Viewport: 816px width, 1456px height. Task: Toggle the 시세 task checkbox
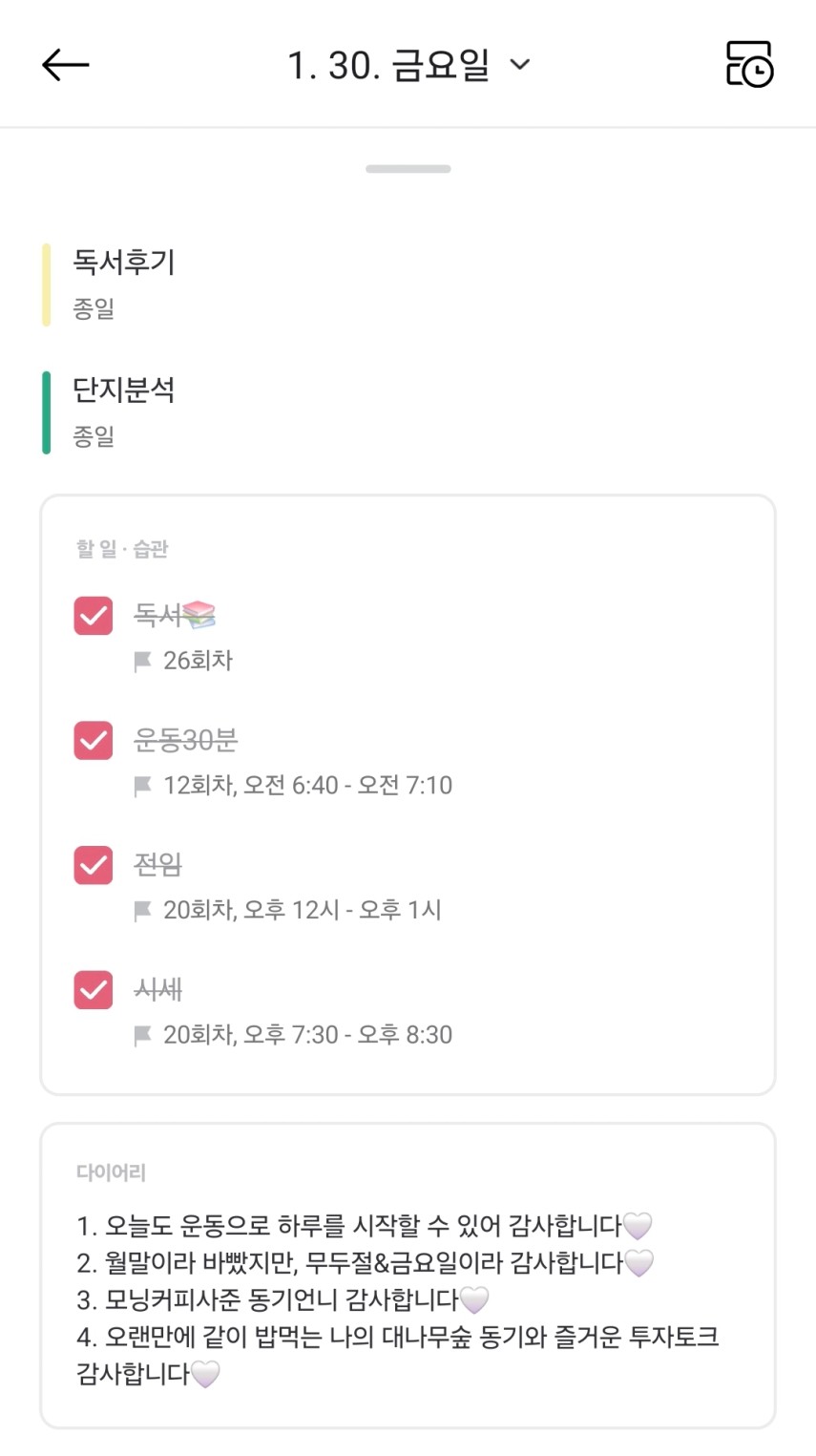(x=94, y=990)
